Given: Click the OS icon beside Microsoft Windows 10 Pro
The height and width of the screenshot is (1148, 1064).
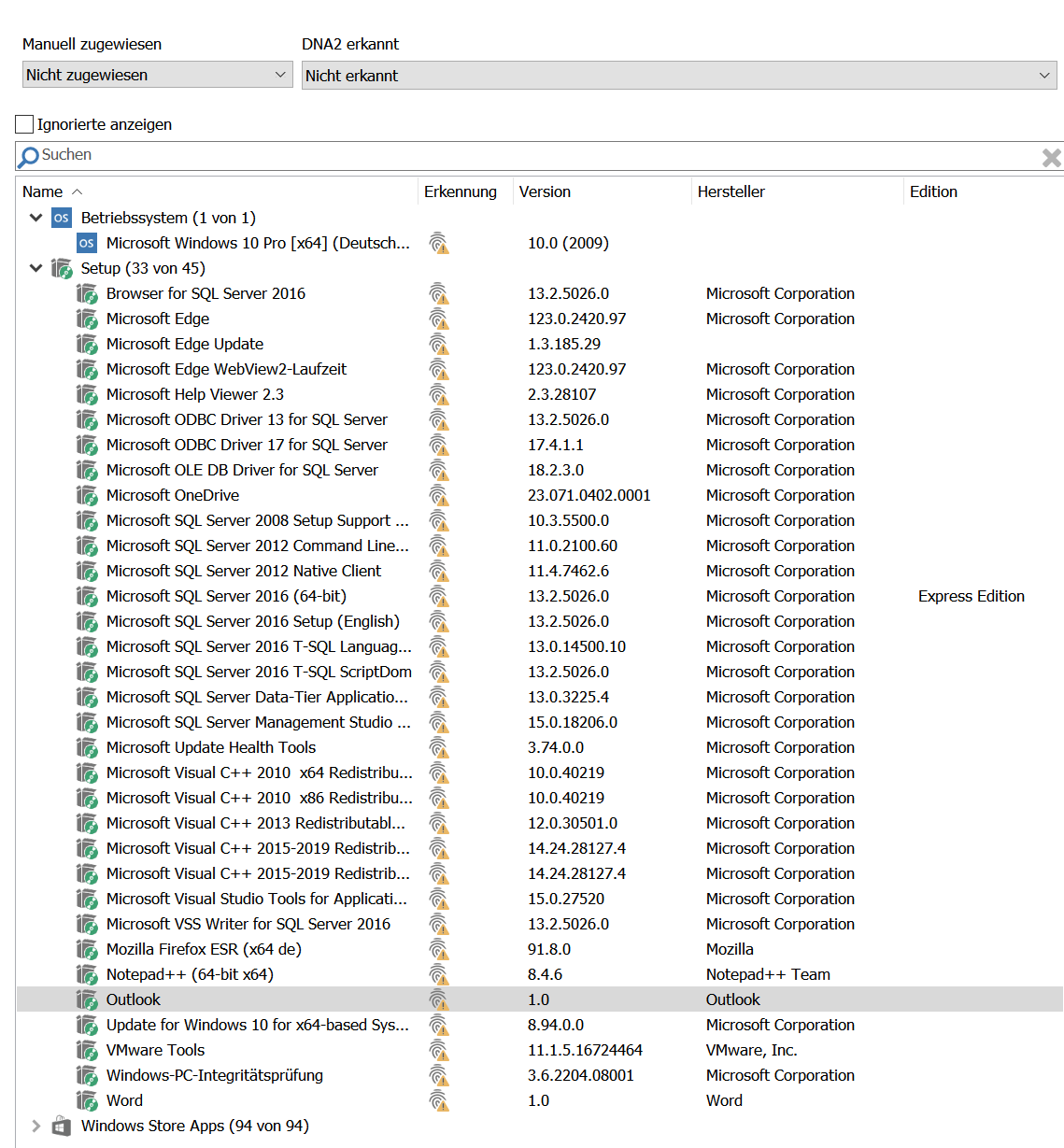Looking at the screenshot, I should pos(86,243).
